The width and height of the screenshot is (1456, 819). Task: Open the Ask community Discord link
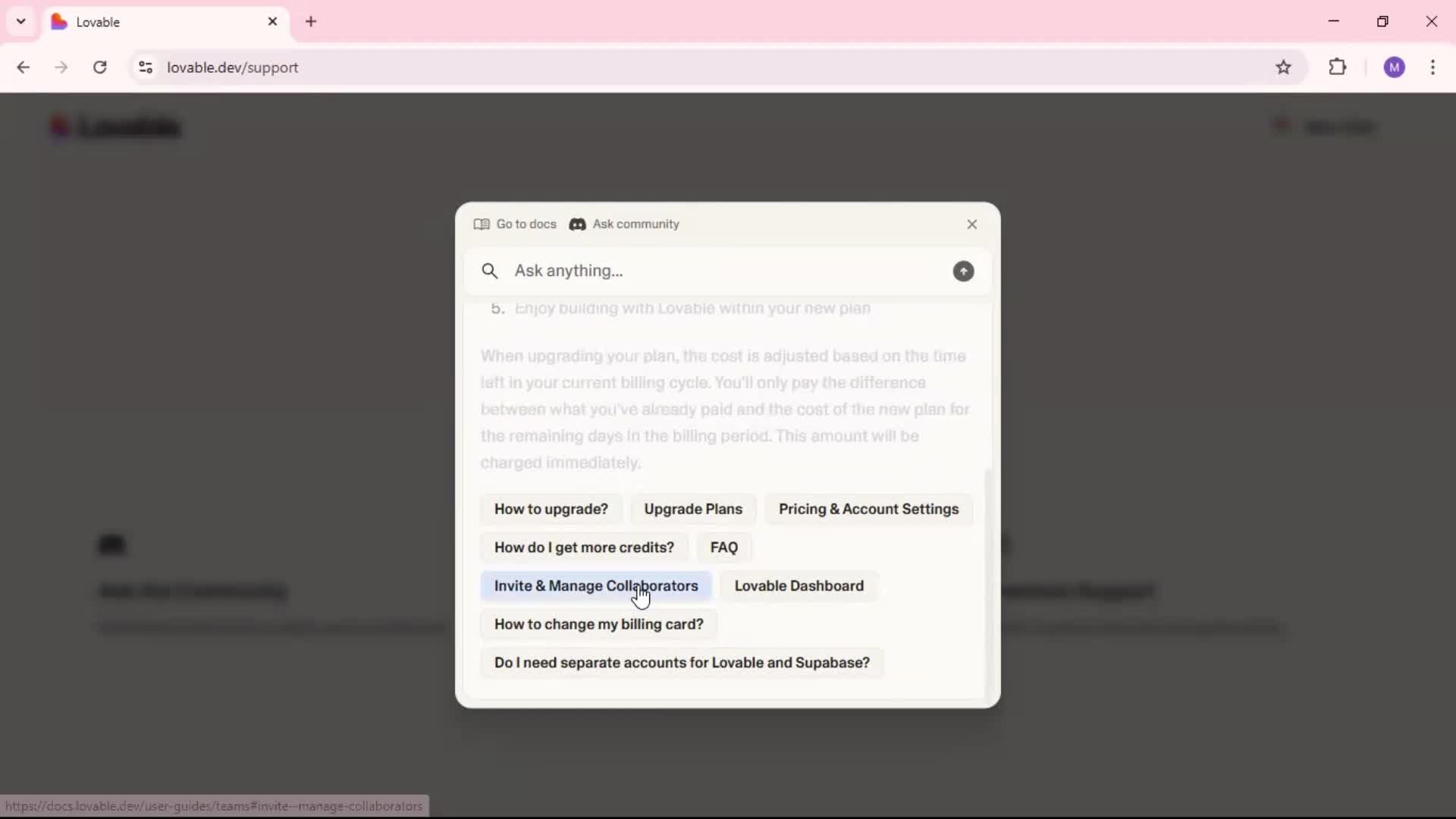624,224
